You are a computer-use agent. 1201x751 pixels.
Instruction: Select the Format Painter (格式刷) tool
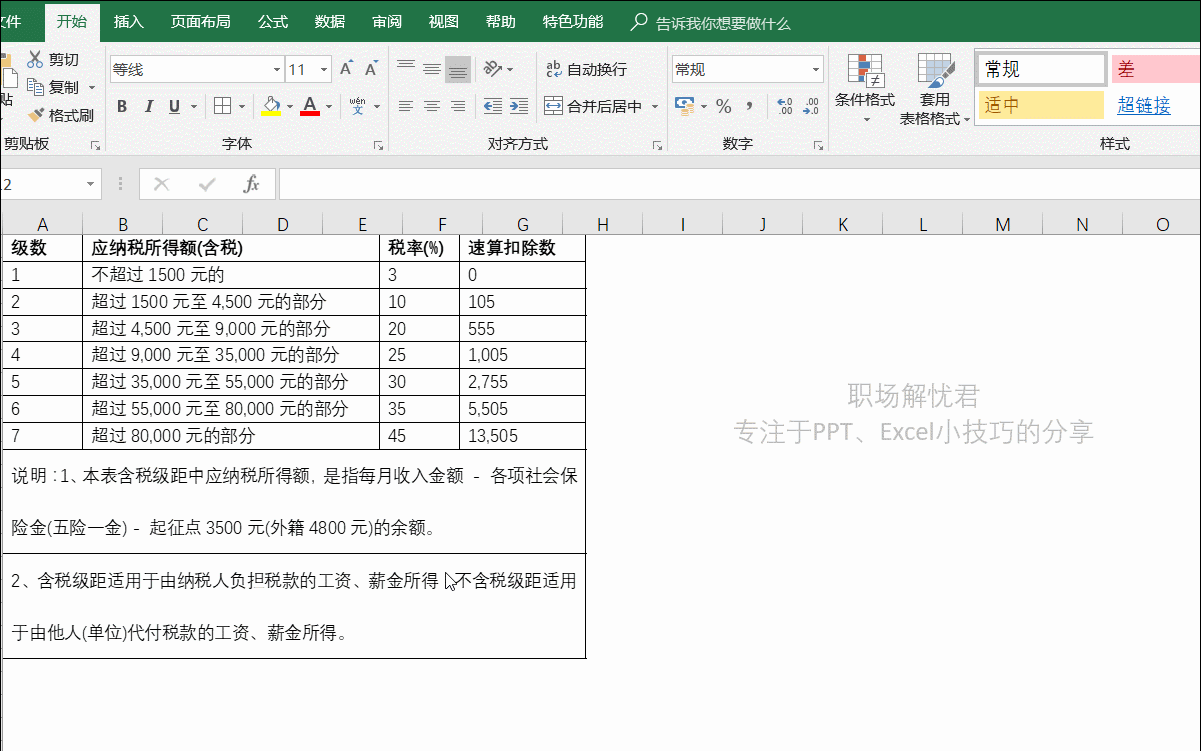click(60, 116)
